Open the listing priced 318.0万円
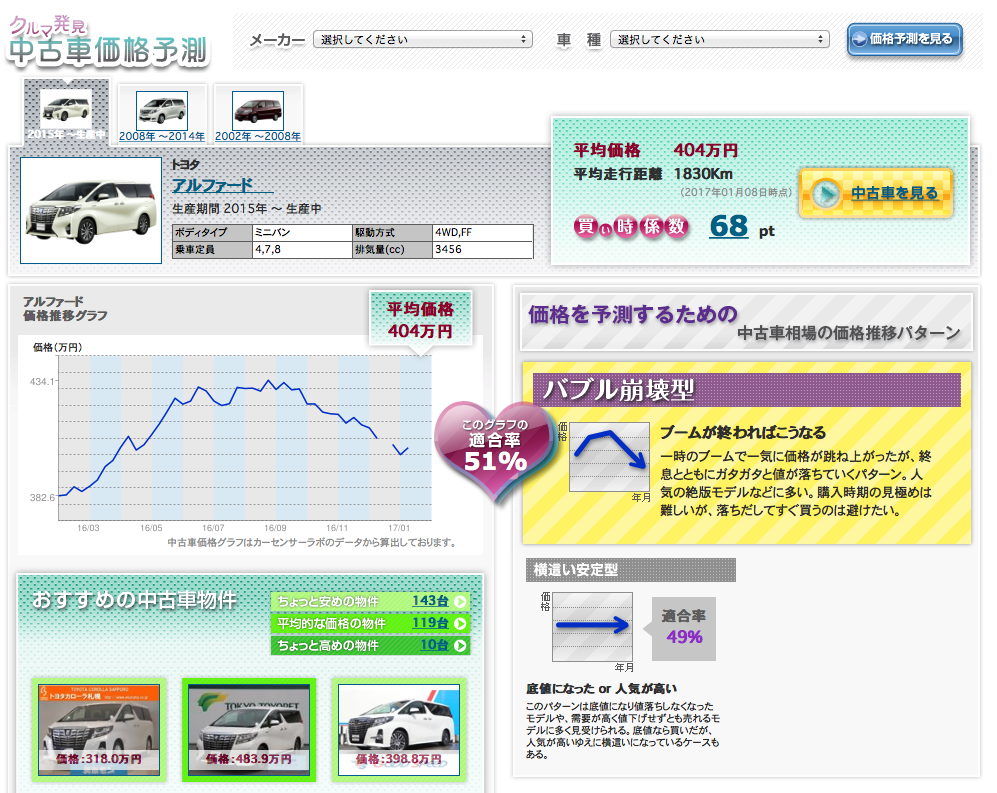The height and width of the screenshot is (793, 997). coord(99,729)
